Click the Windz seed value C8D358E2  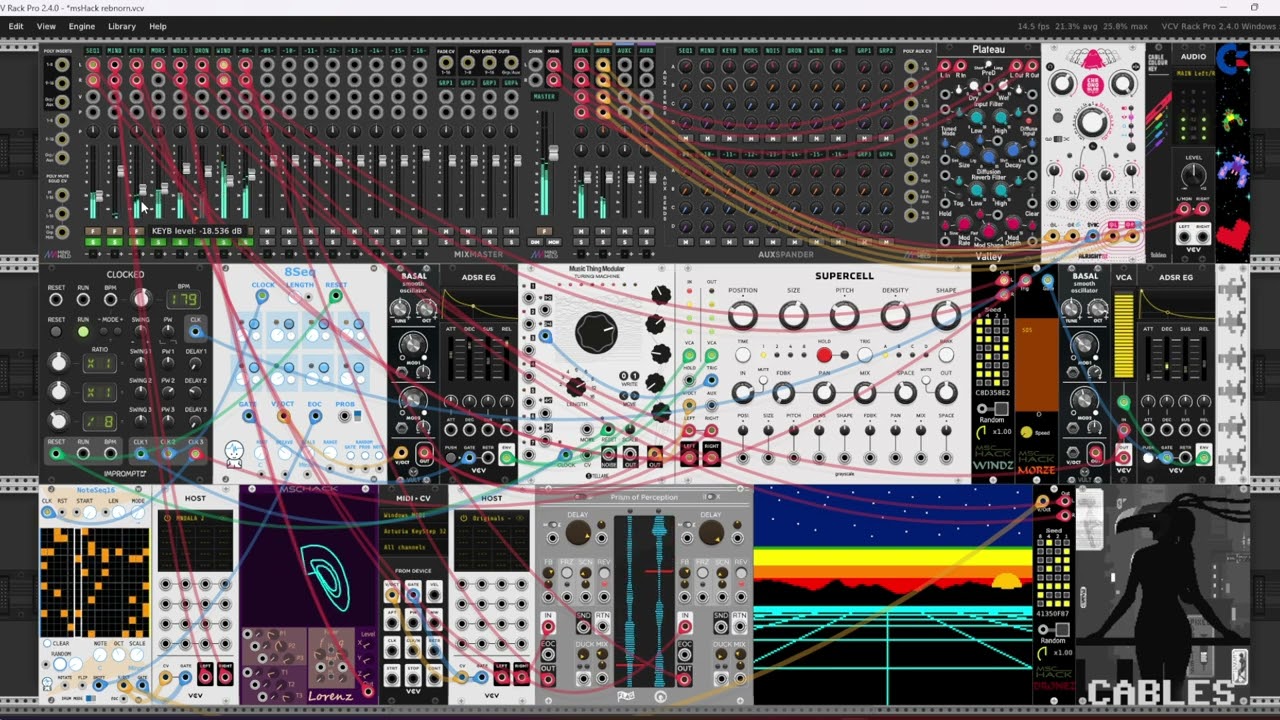[992, 393]
